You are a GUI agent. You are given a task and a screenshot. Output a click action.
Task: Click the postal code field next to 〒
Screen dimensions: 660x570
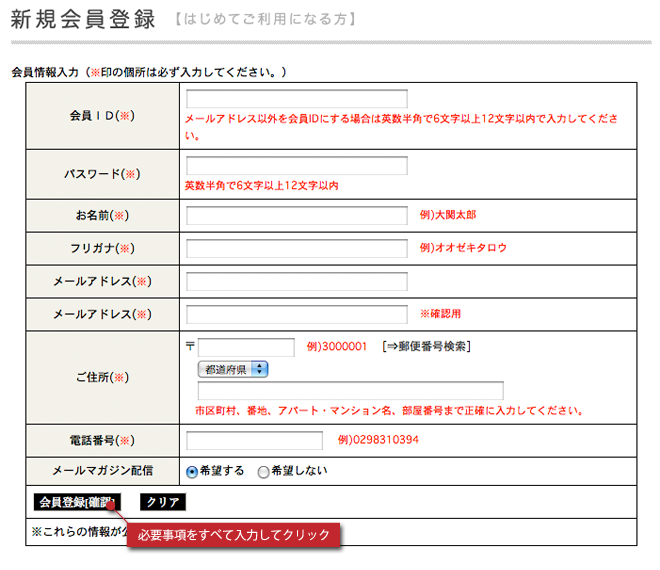point(246,347)
